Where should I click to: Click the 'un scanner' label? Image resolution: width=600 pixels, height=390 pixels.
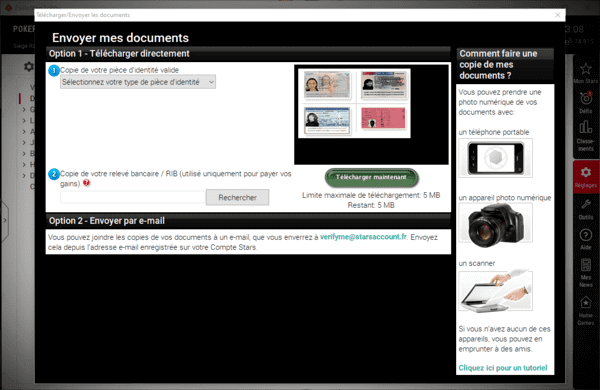pyautogui.click(x=477, y=263)
